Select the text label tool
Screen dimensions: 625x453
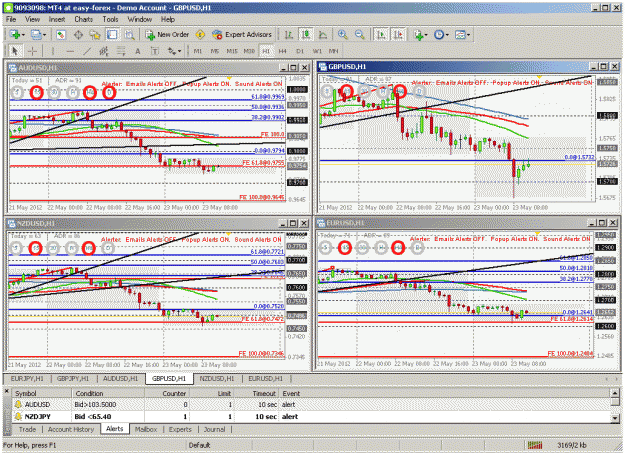(155, 51)
